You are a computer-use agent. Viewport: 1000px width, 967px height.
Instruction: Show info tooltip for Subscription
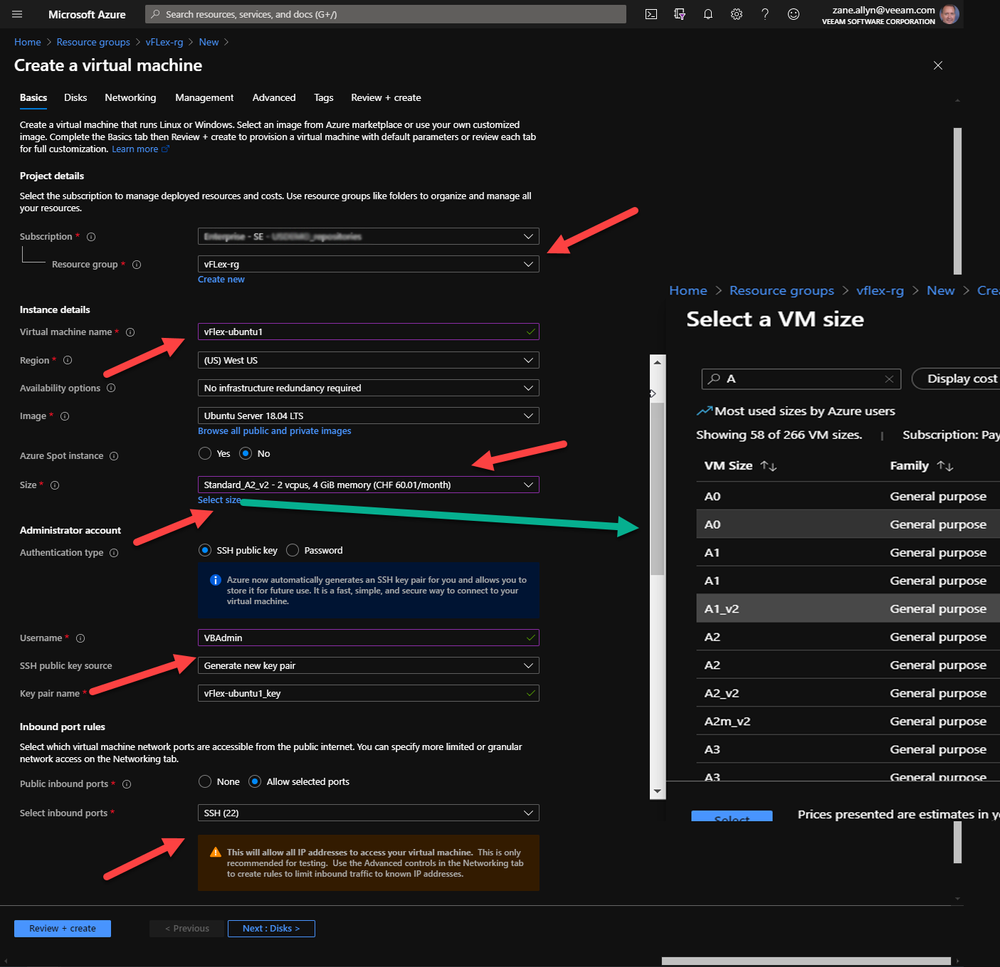91,237
